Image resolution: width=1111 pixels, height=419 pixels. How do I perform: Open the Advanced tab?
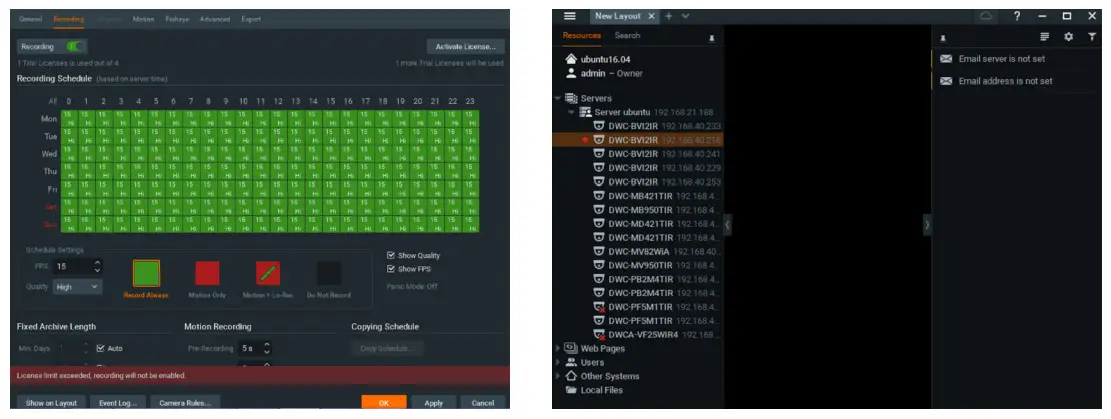[x=215, y=19]
